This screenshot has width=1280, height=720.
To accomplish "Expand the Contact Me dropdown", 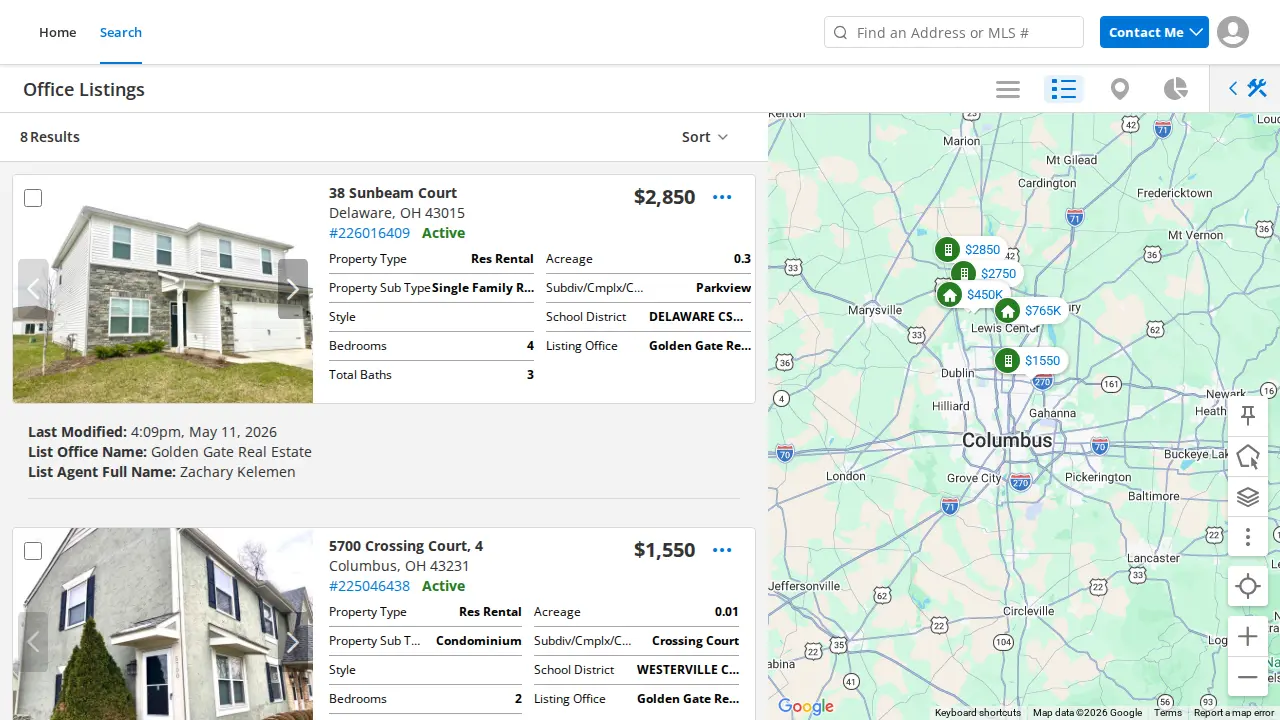I will (1154, 32).
